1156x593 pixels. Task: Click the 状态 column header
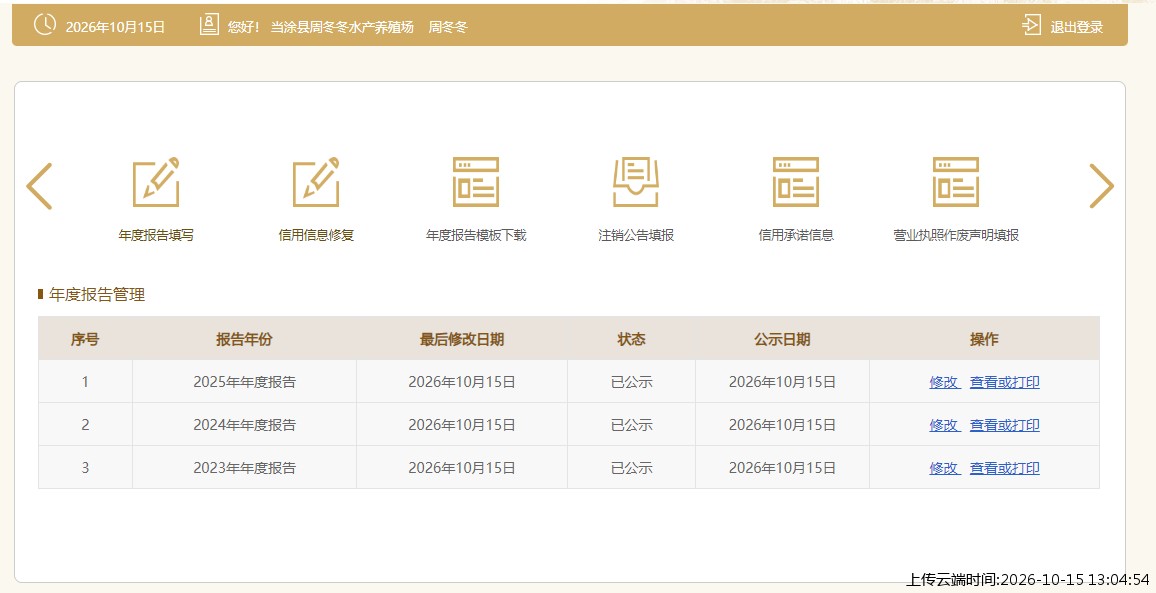pos(631,339)
